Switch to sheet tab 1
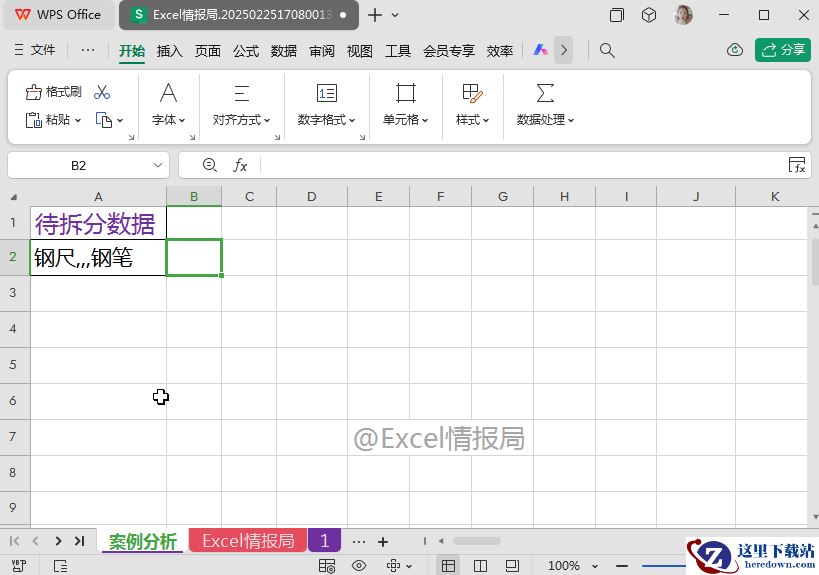 [x=324, y=541]
